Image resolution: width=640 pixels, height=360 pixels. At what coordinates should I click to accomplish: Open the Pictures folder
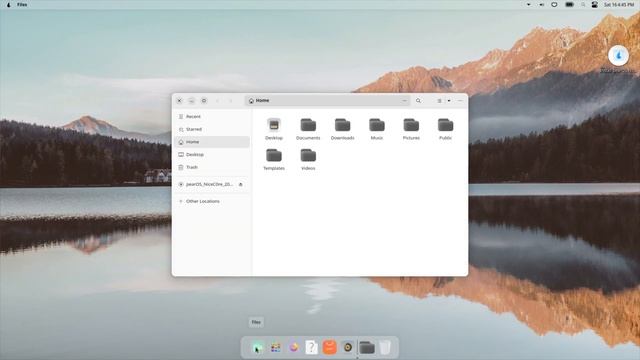411,129
